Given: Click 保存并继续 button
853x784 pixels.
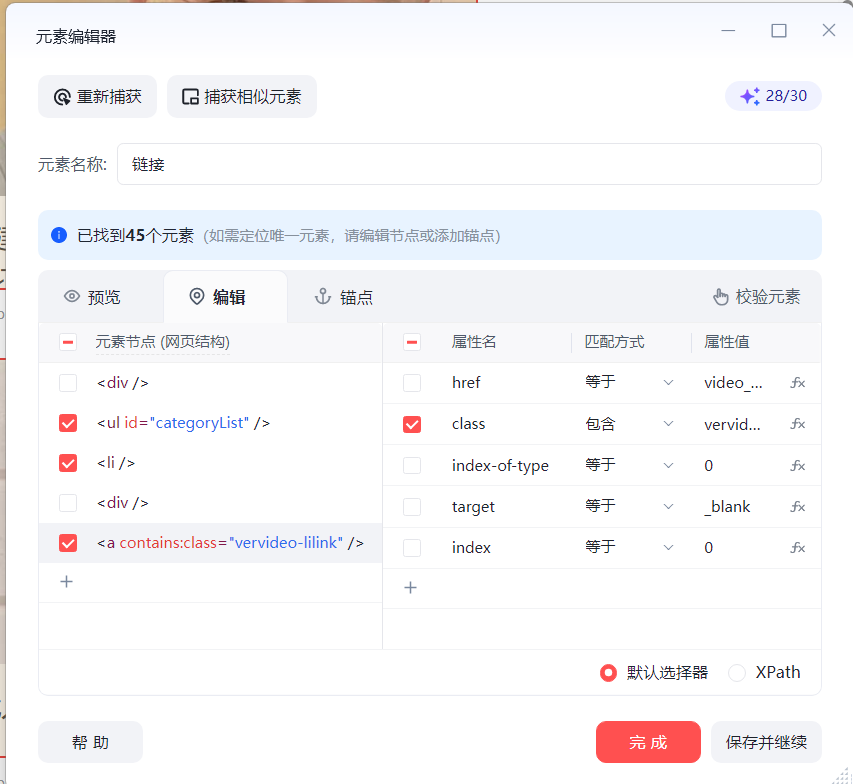Looking at the screenshot, I should 766,742.
